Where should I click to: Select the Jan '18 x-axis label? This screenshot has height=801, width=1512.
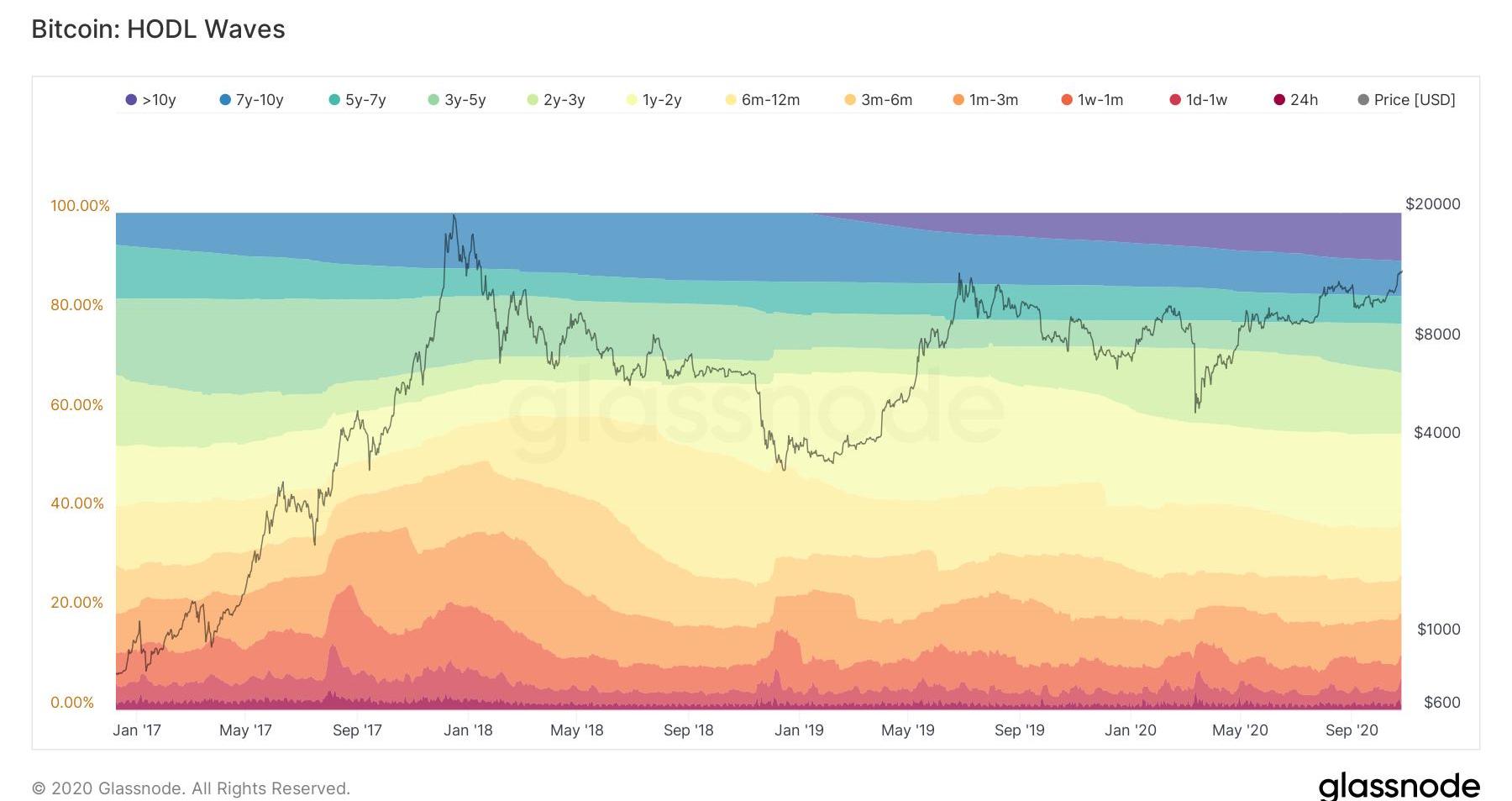click(x=468, y=730)
